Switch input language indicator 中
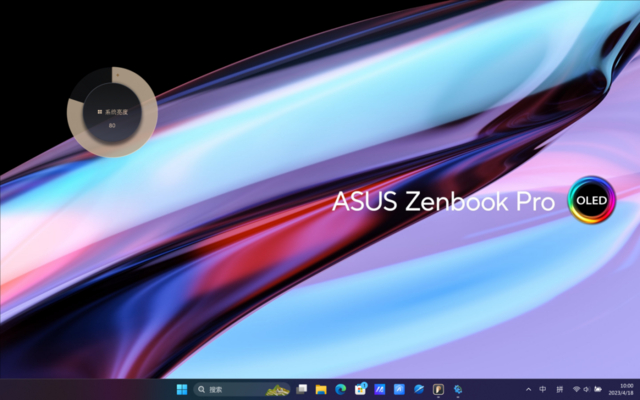Viewport: 640px width, 400px height. click(x=543, y=389)
